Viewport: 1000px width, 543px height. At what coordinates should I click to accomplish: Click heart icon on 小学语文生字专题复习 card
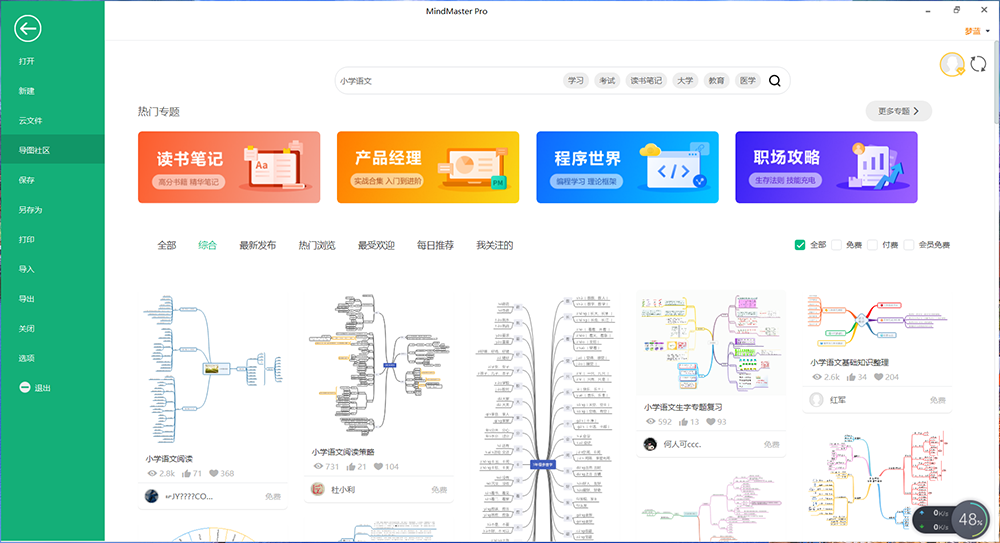click(710, 422)
